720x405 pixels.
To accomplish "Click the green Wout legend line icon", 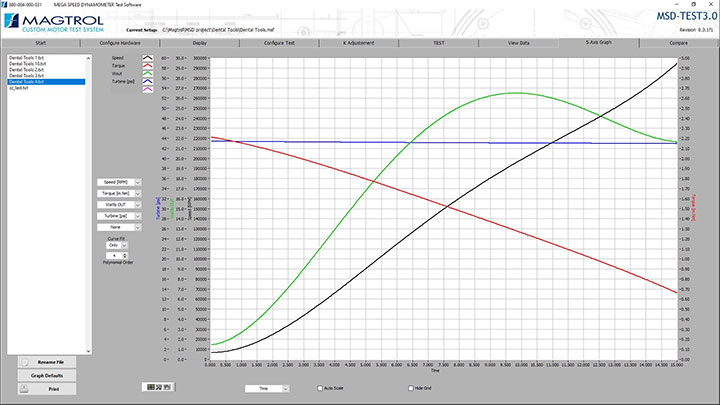I will pyautogui.click(x=148, y=72).
